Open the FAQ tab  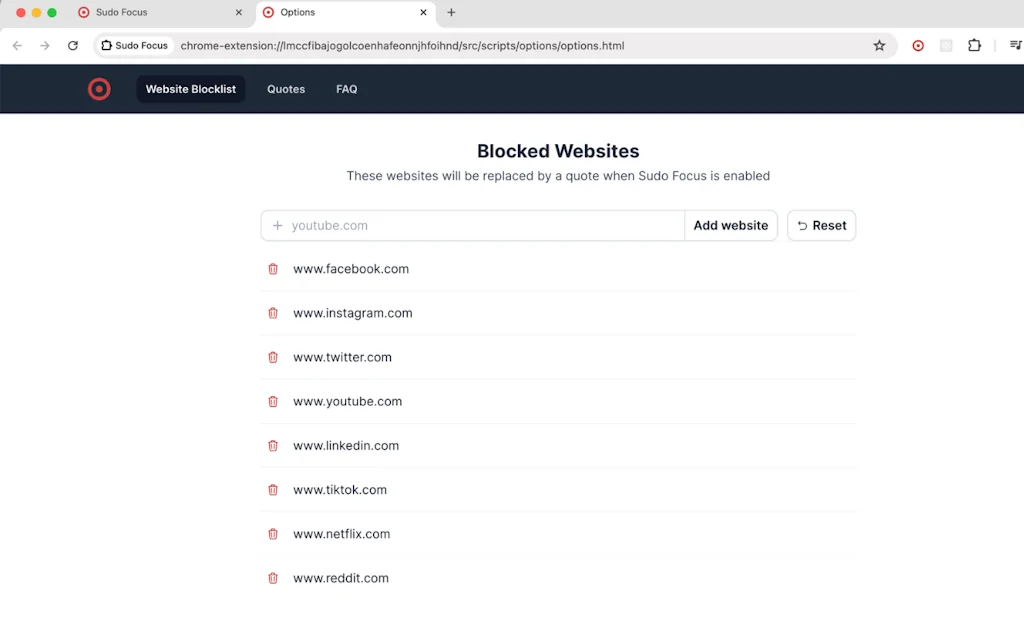pyautogui.click(x=346, y=89)
